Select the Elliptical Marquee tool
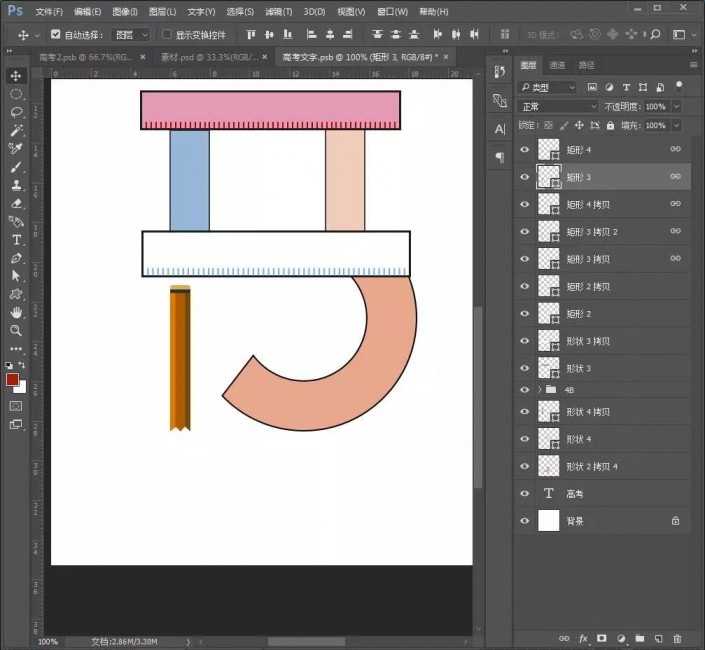 click(x=16, y=94)
